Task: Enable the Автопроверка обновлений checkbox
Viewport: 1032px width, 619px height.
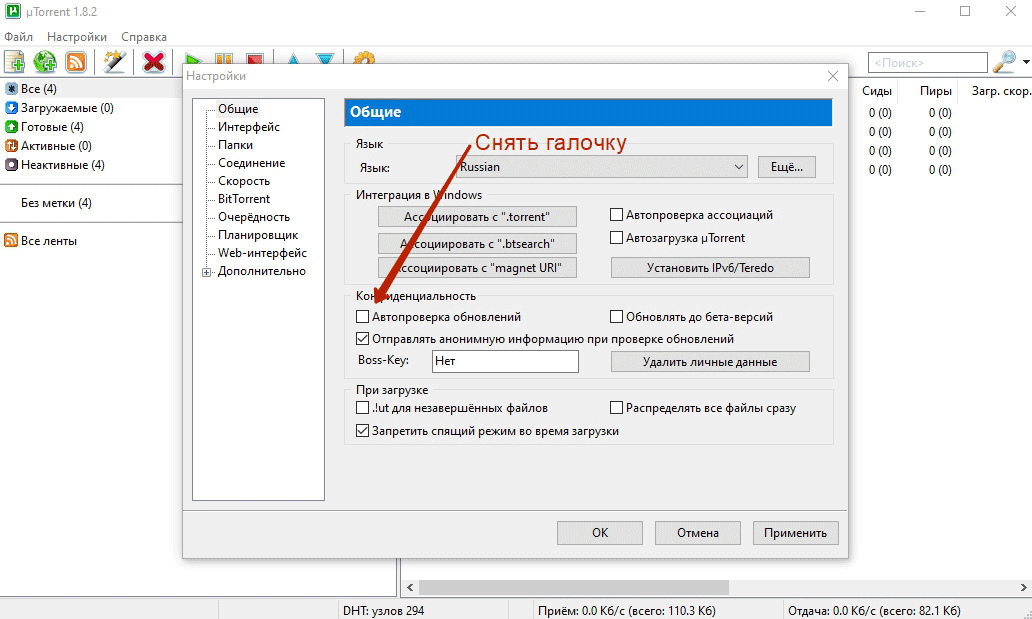Action: (363, 317)
